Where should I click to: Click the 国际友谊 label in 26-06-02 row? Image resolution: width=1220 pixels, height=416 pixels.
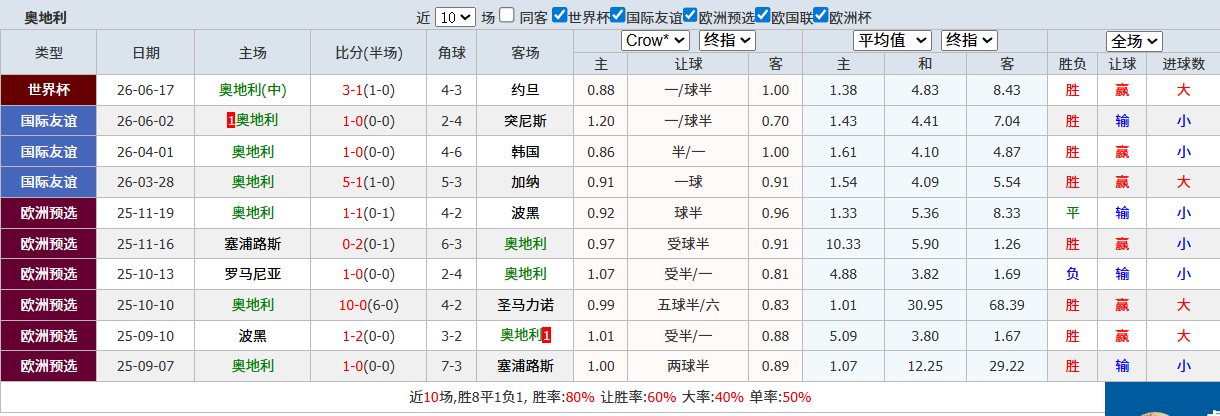pos(49,121)
